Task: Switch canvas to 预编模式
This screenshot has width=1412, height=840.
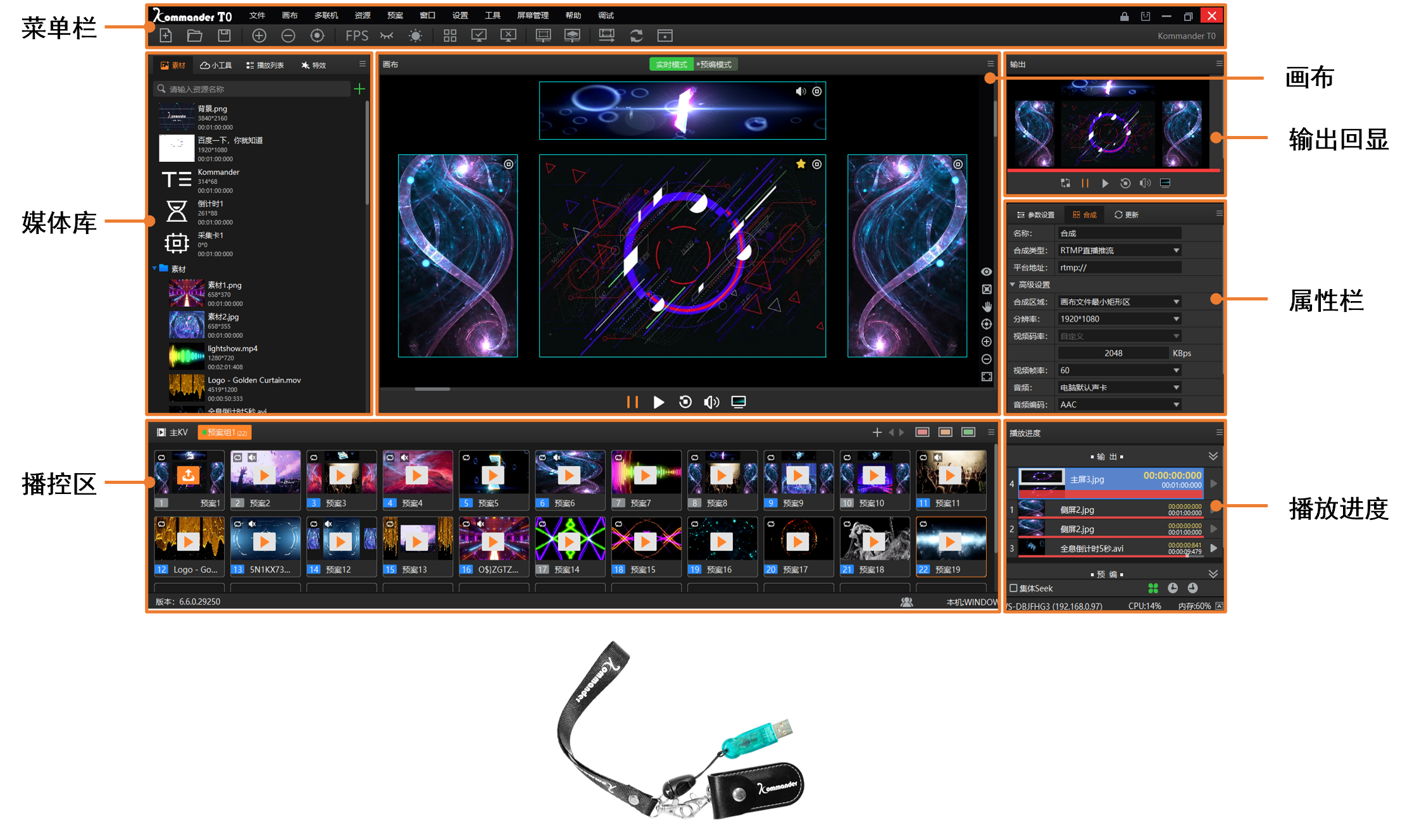Action: coord(715,65)
